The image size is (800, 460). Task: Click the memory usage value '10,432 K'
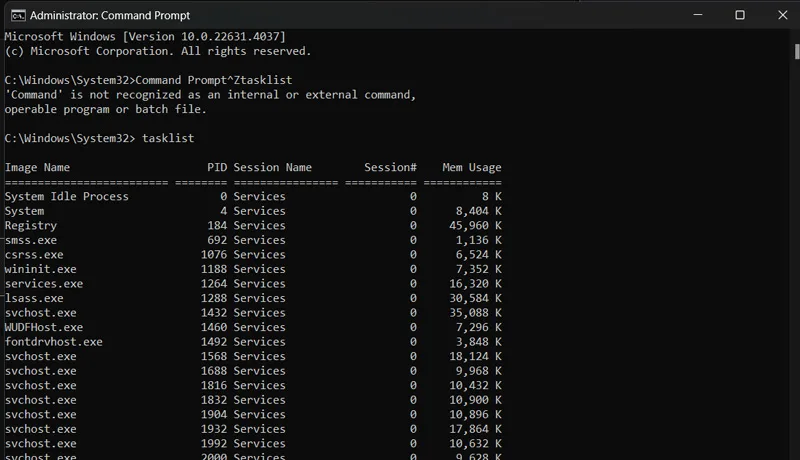click(475, 386)
